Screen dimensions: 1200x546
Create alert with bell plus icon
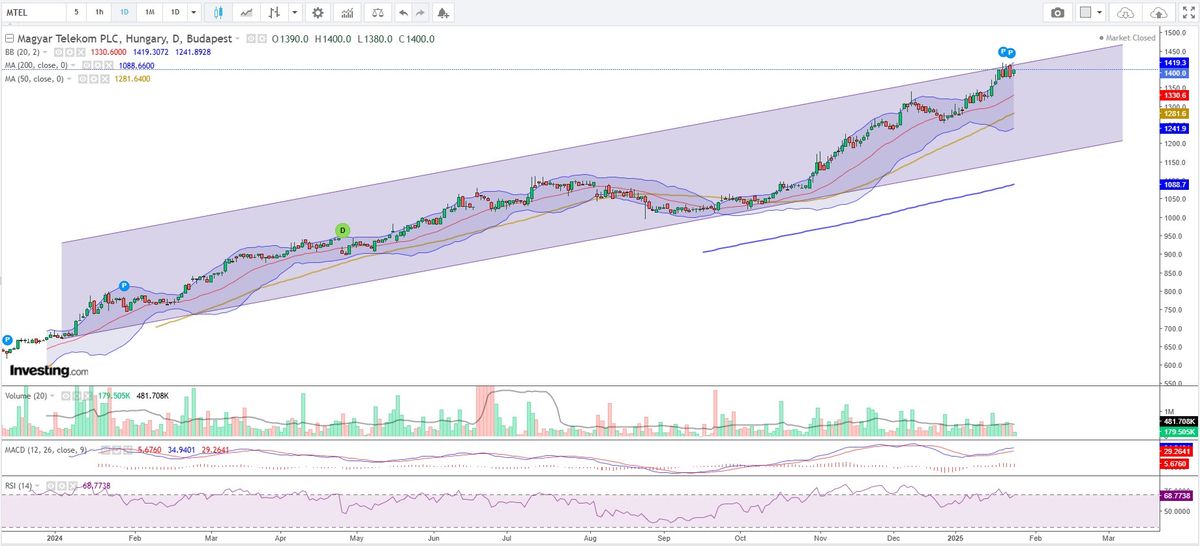(x=443, y=13)
